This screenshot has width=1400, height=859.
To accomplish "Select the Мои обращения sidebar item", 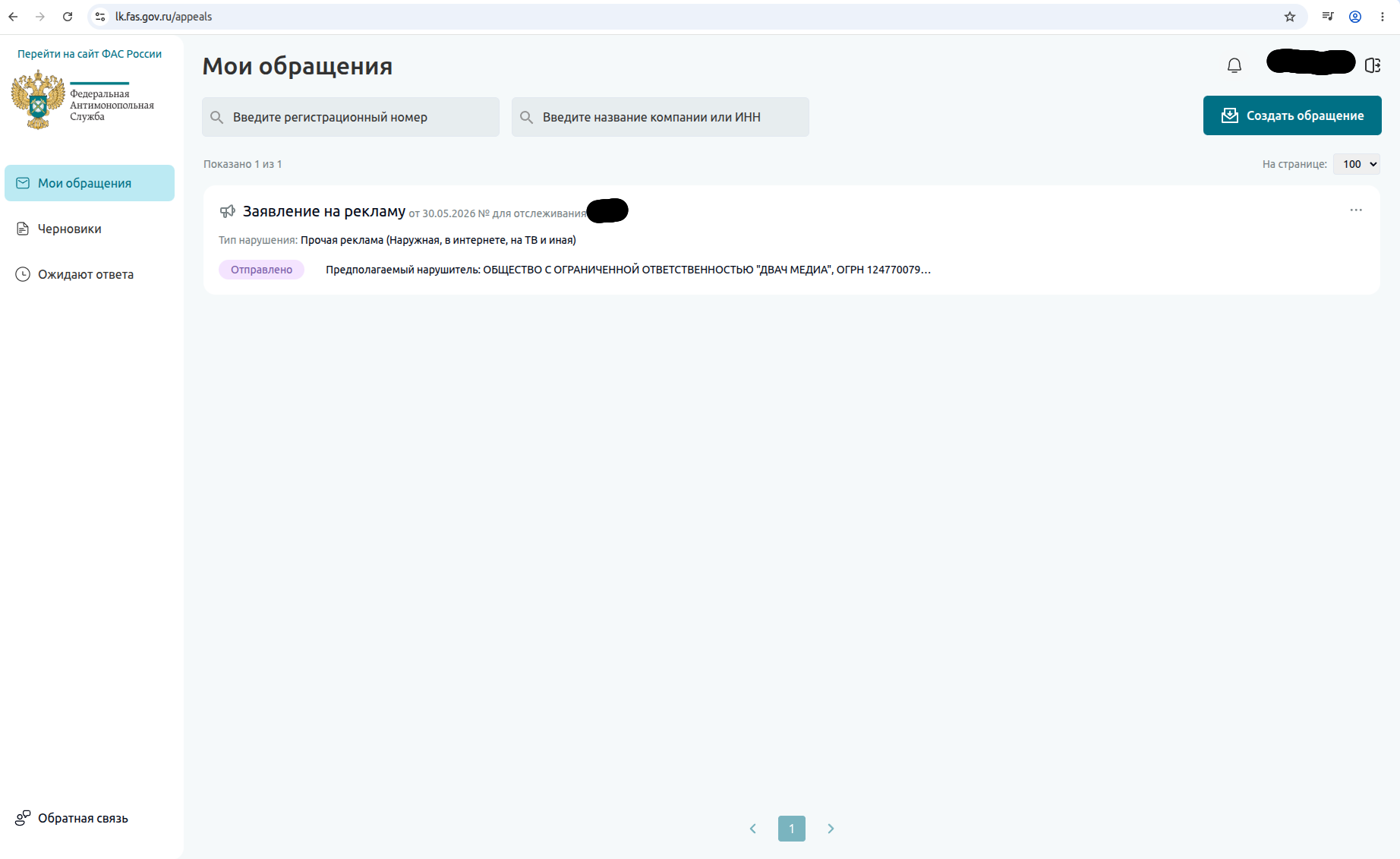I will pos(90,183).
